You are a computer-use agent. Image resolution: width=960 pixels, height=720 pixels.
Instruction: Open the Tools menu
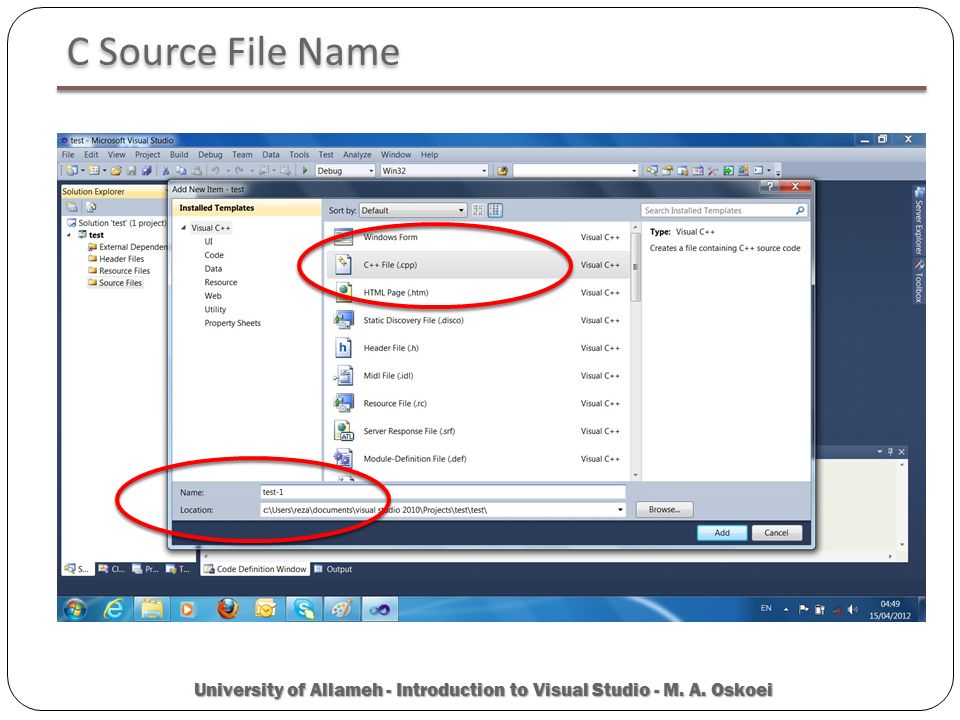click(299, 155)
